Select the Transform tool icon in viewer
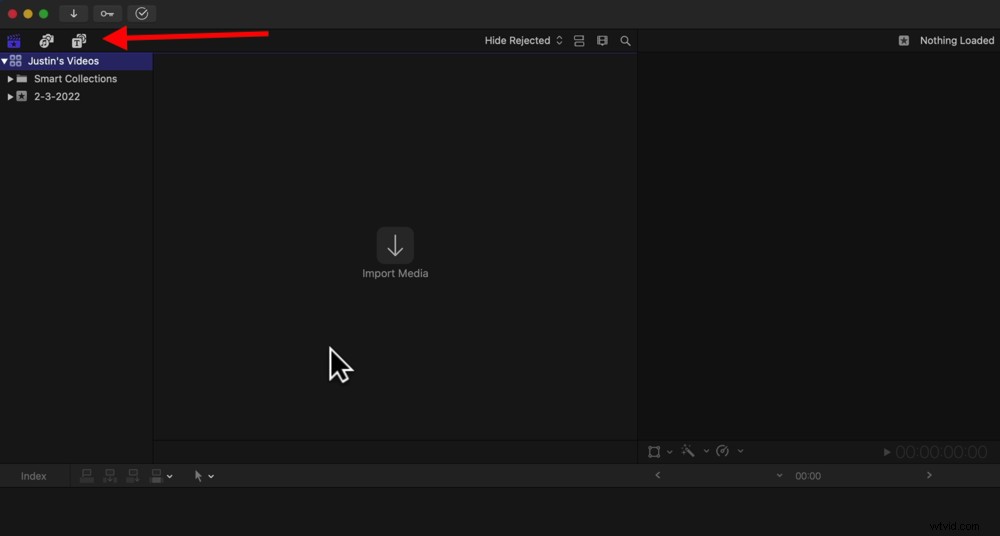The width and height of the screenshot is (1000, 536). [654, 452]
